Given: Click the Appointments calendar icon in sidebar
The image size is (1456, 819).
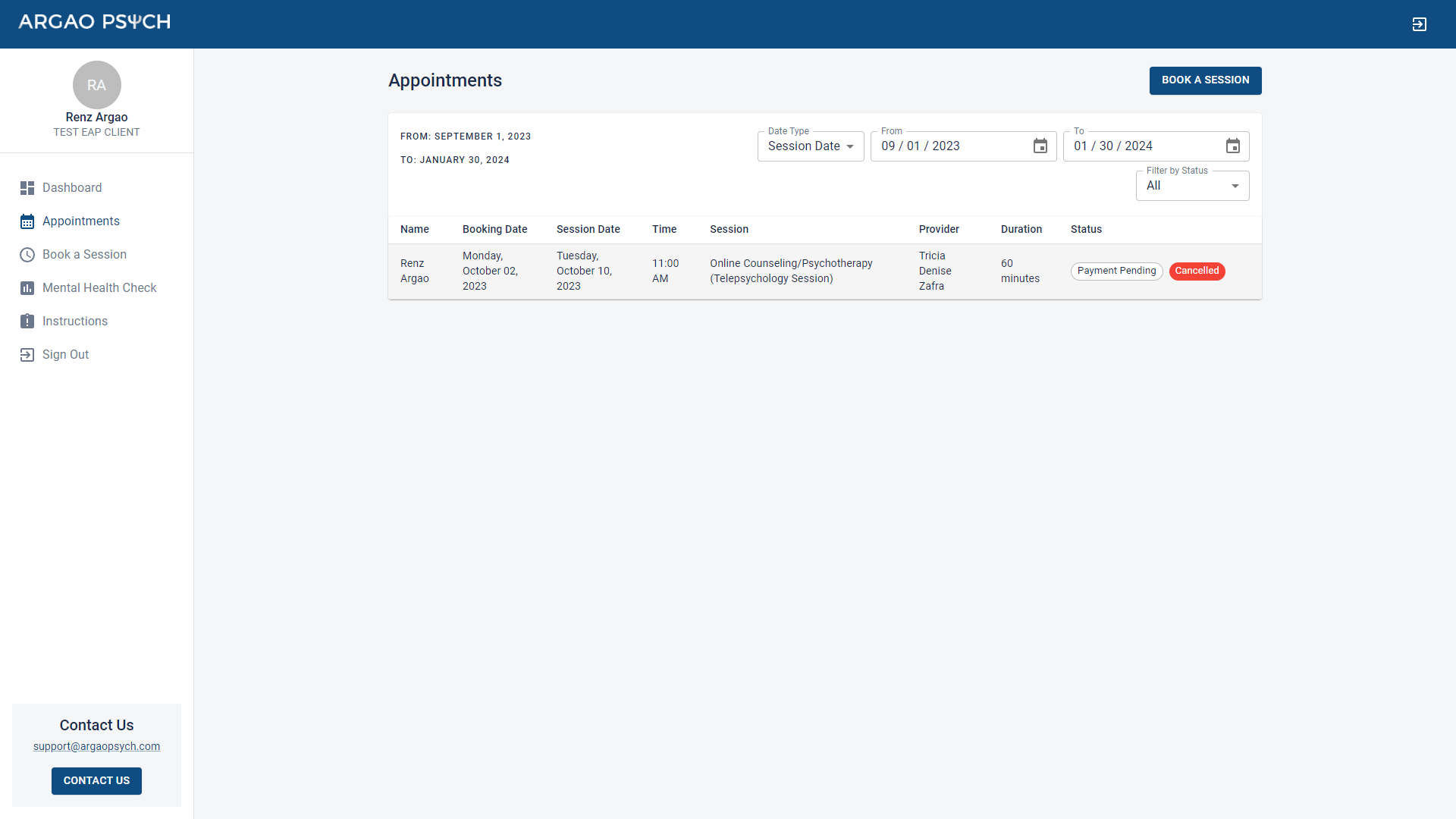Looking at the screenshot, I should [27, 221].
